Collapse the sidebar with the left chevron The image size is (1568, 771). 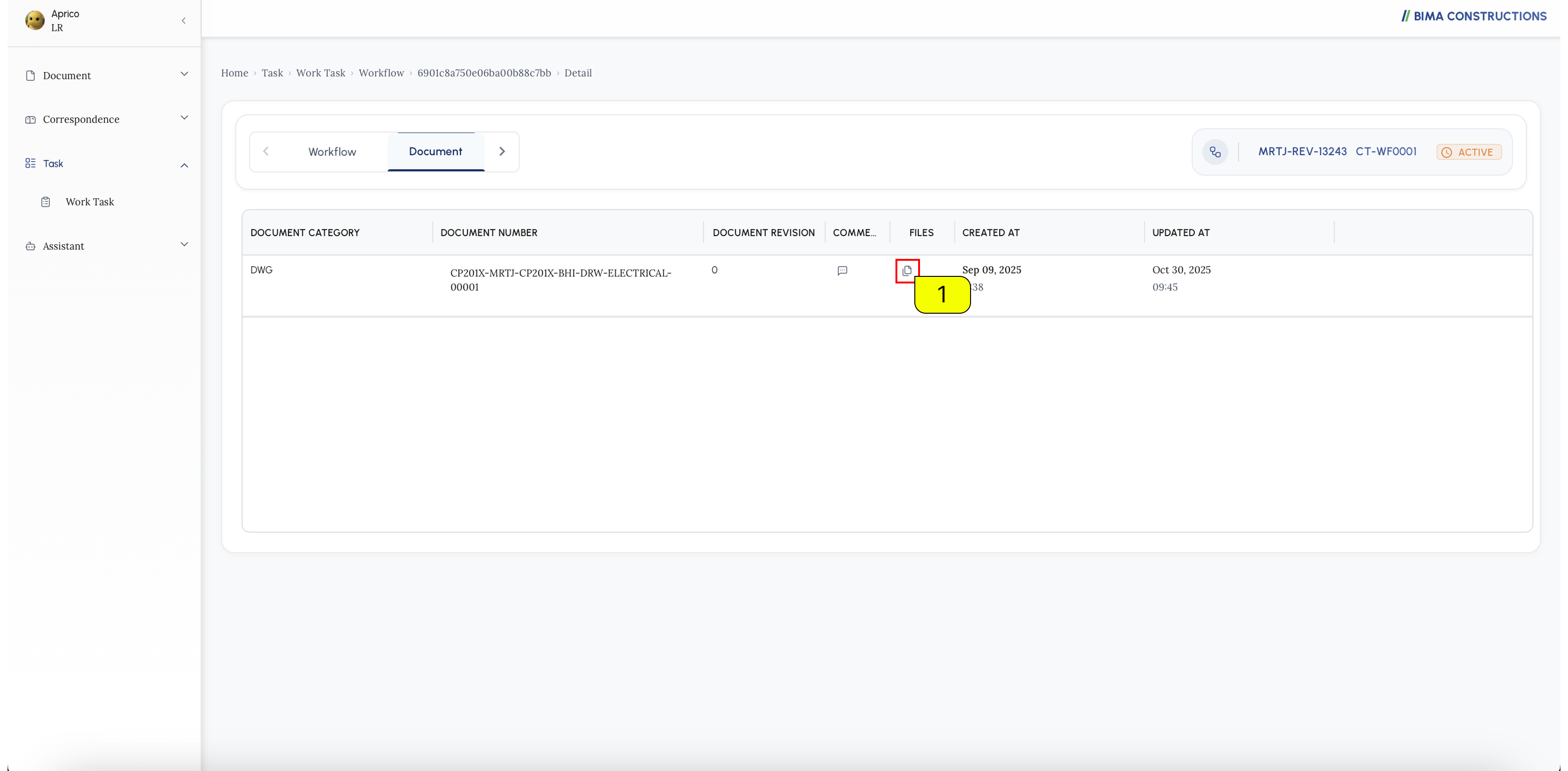coord(183,21)
